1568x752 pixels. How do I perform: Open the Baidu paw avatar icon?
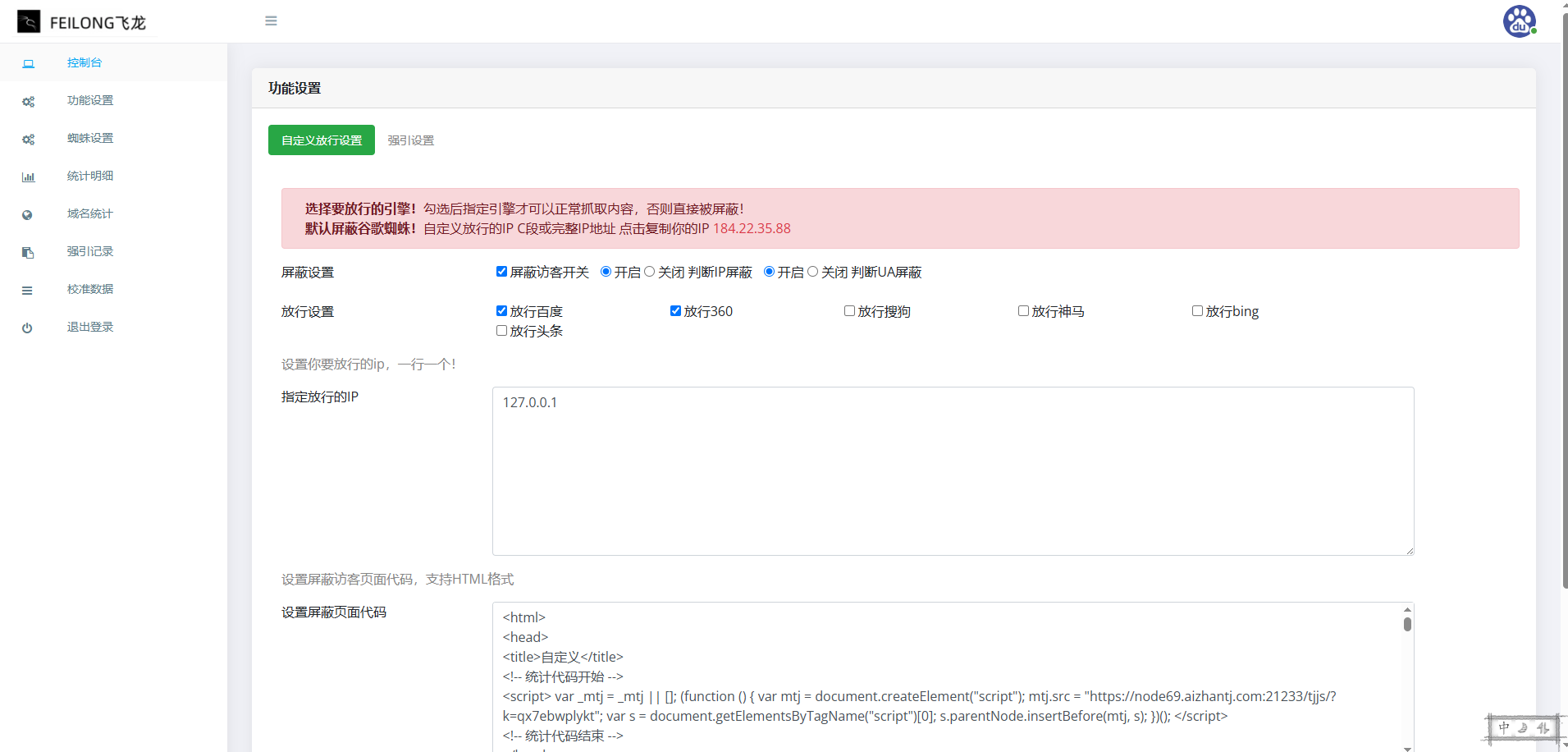(1519, 21)
